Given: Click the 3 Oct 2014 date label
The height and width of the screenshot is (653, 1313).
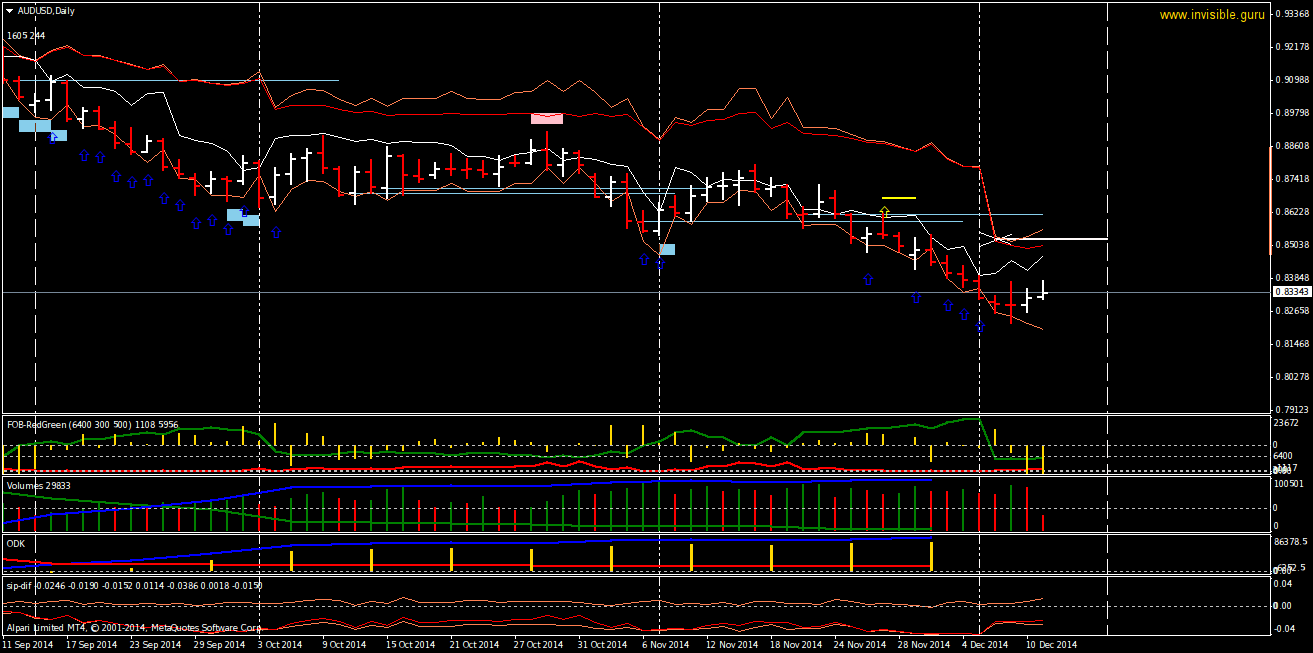Looking at the screenshot, I should click(280, 645).
